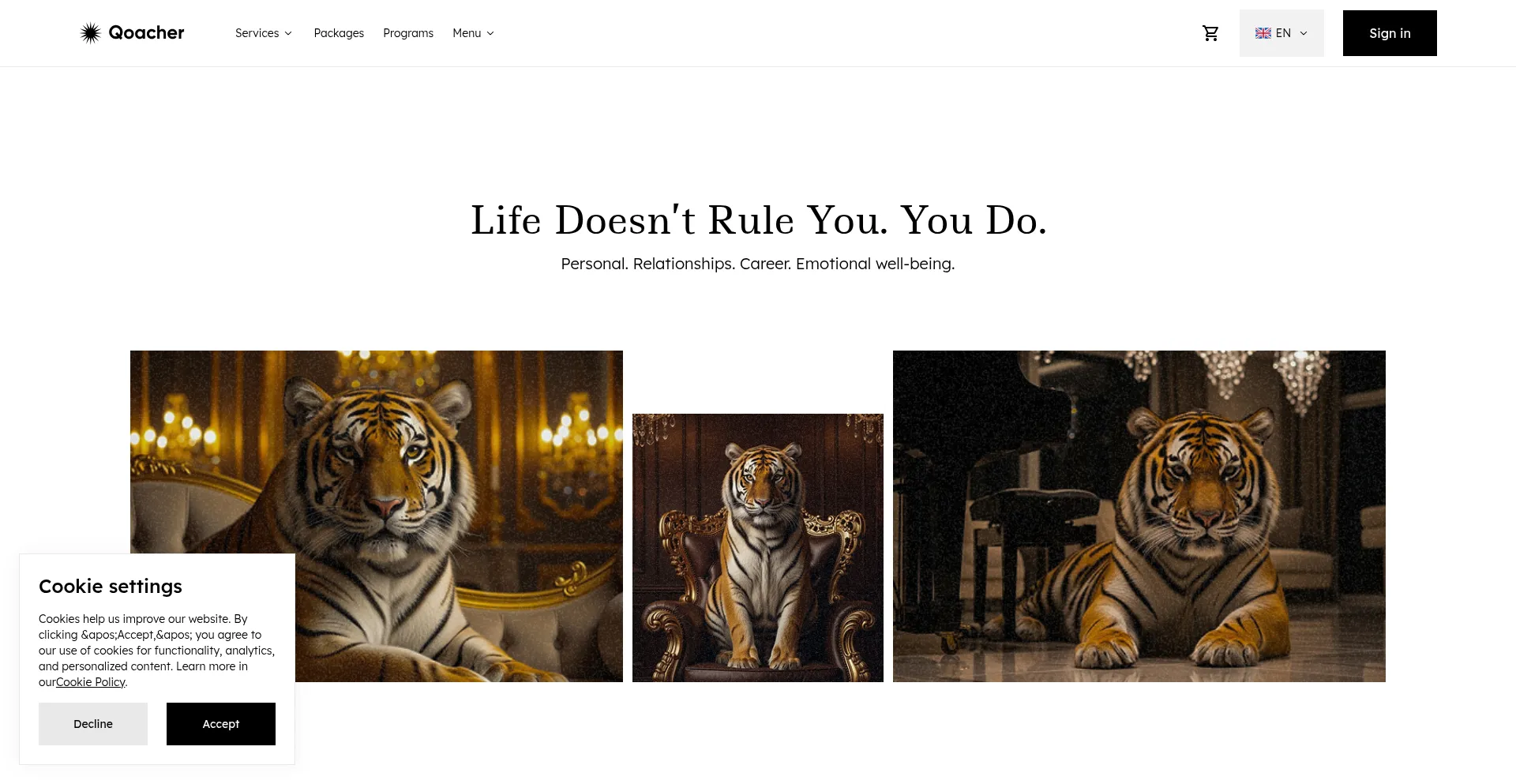Open the EN language selector chevron

point(1304,33)
